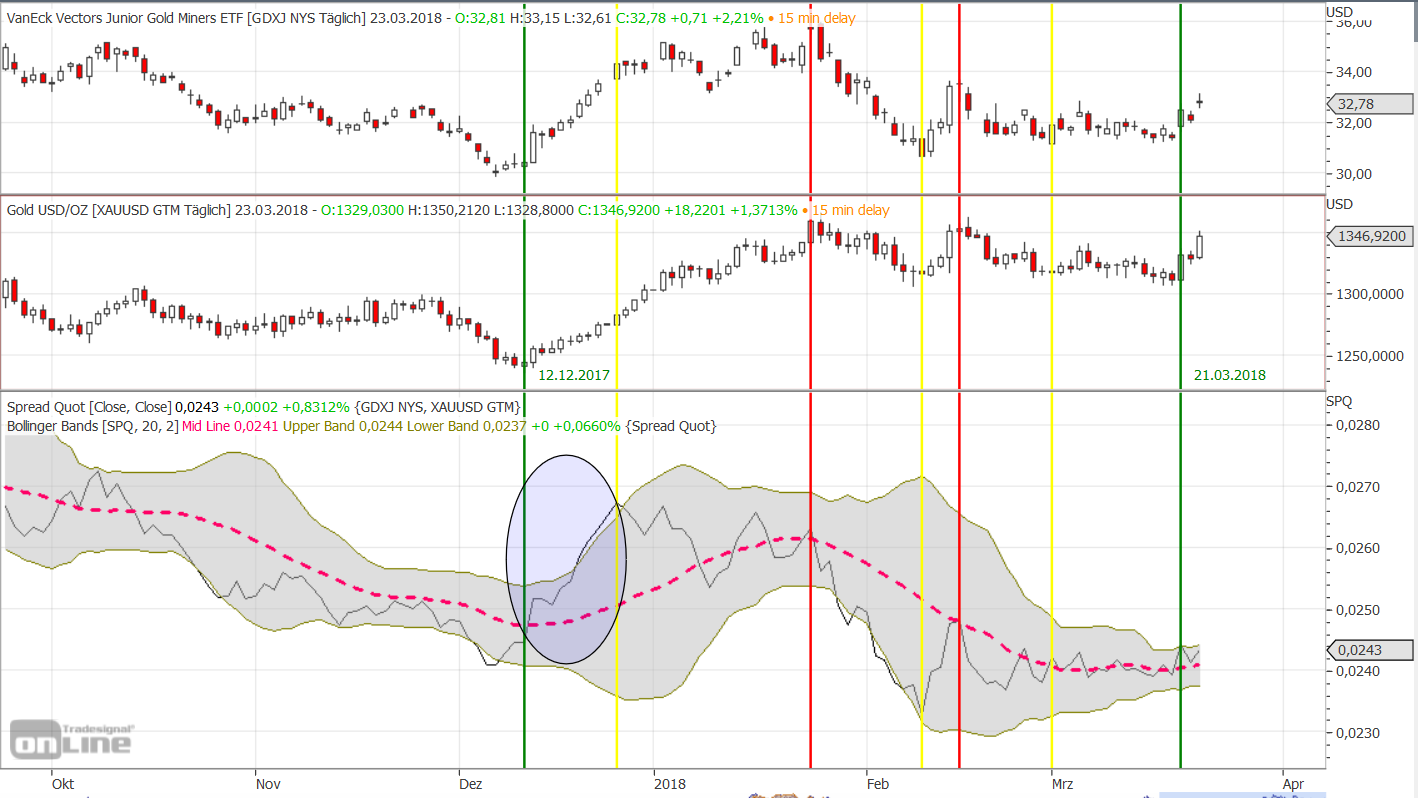1418x798 pixels.
Task: Click the 0,0230 spread axis value
Action: click(1359, 733)
